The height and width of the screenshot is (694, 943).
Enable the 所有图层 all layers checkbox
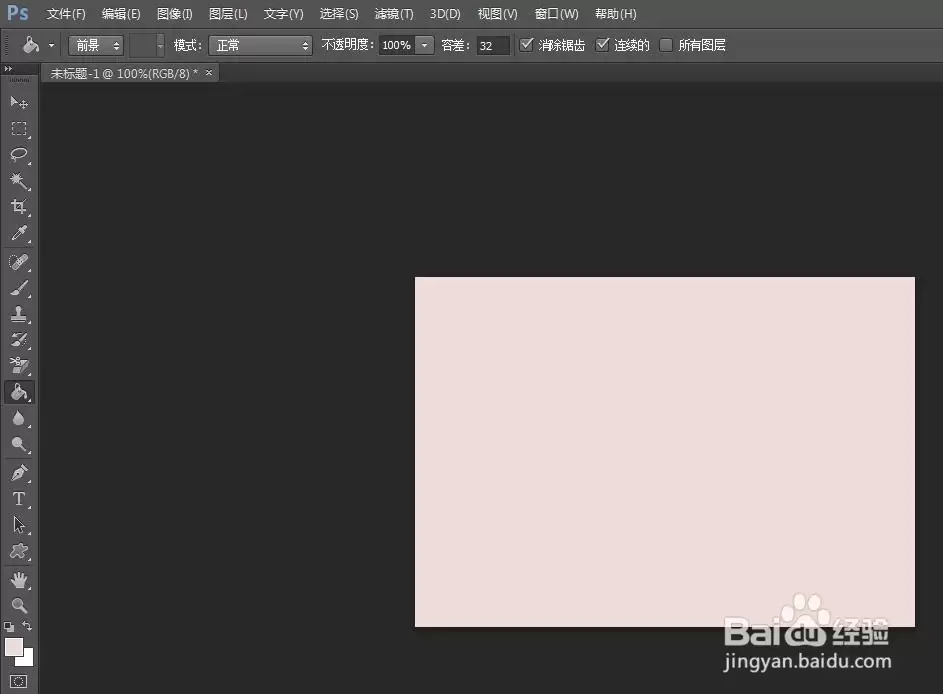coord(666,45)
